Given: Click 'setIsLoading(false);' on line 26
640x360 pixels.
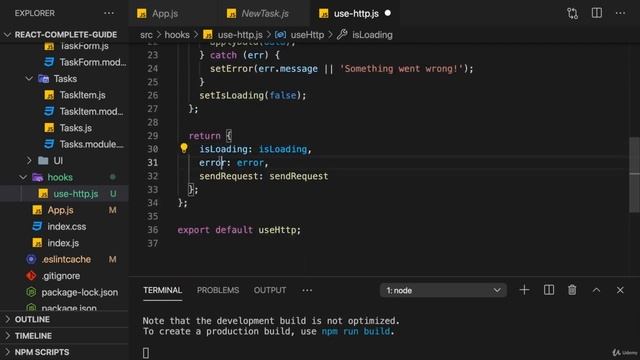Looking at the screenshot, I should [x=253, y=95].
